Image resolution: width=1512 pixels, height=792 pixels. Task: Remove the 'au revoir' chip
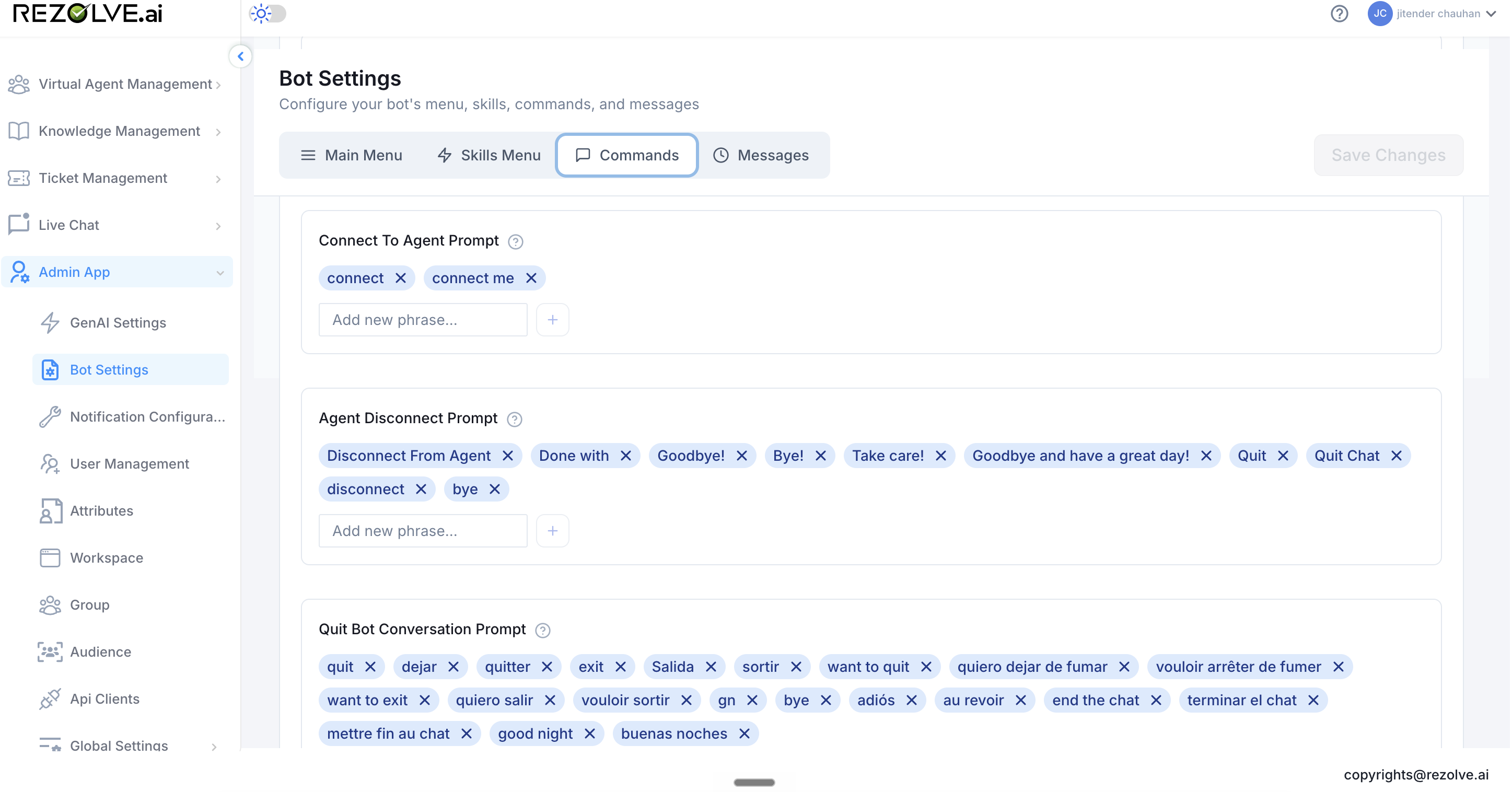pos(1021,700)
